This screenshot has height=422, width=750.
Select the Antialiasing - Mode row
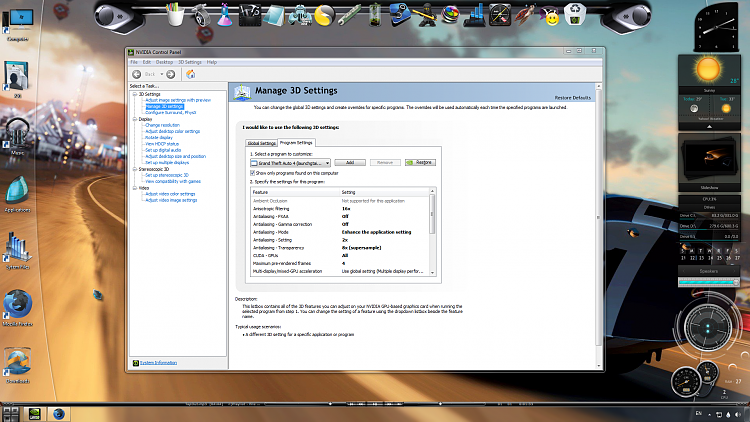click(x=340, y=232)
